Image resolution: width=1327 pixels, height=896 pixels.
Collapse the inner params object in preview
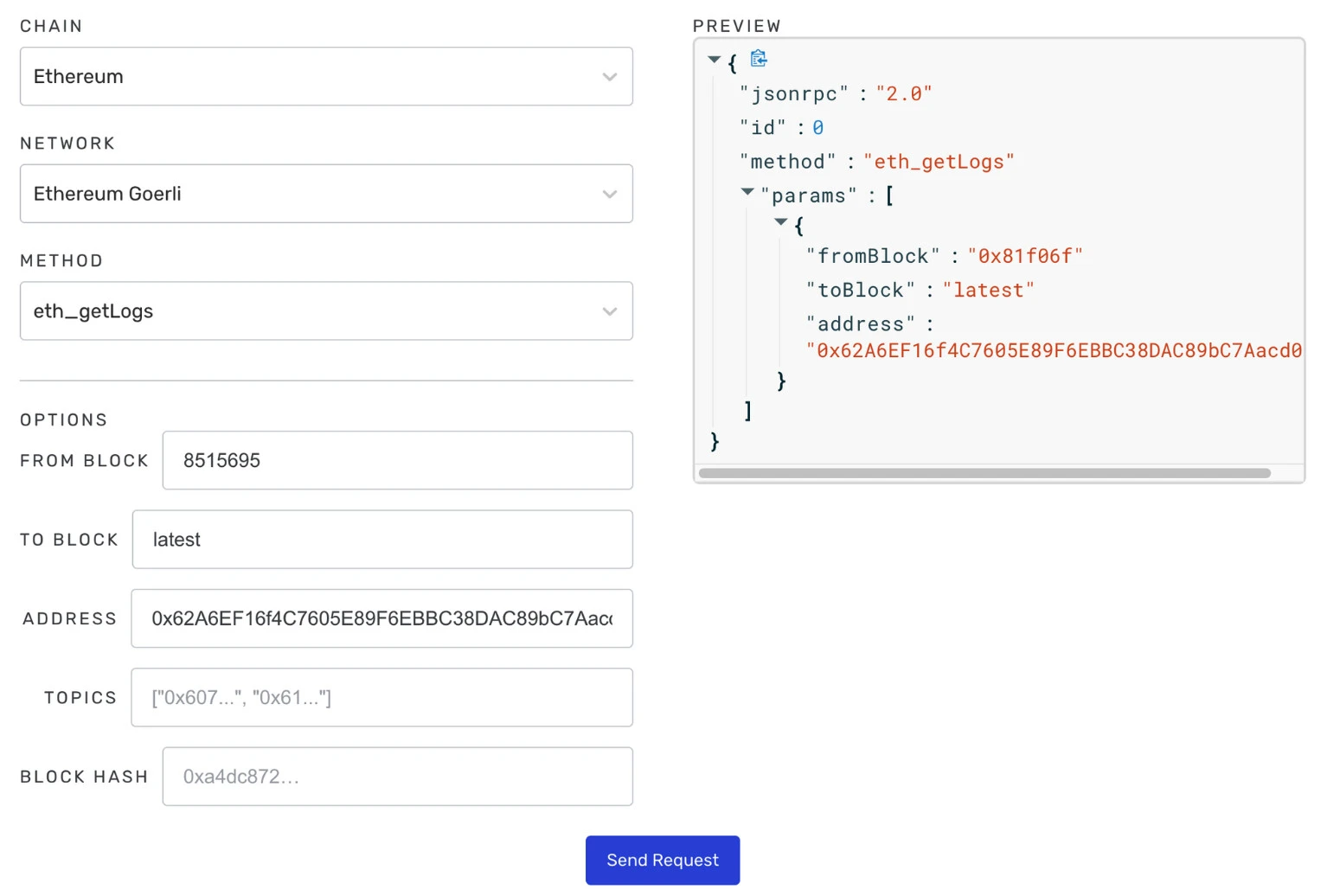(x=780, y=222)
